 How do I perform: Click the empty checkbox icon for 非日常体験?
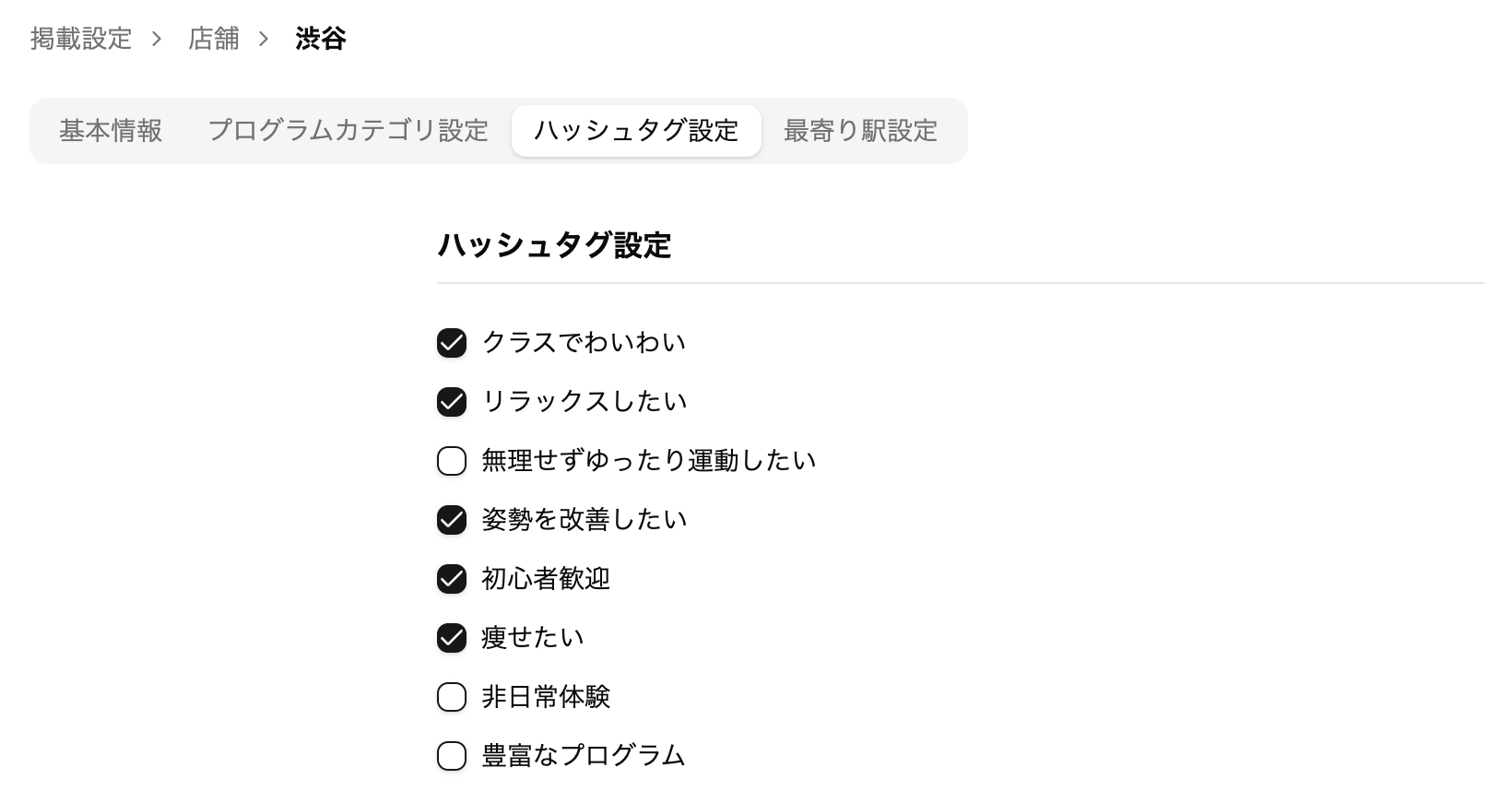[452, 697]
